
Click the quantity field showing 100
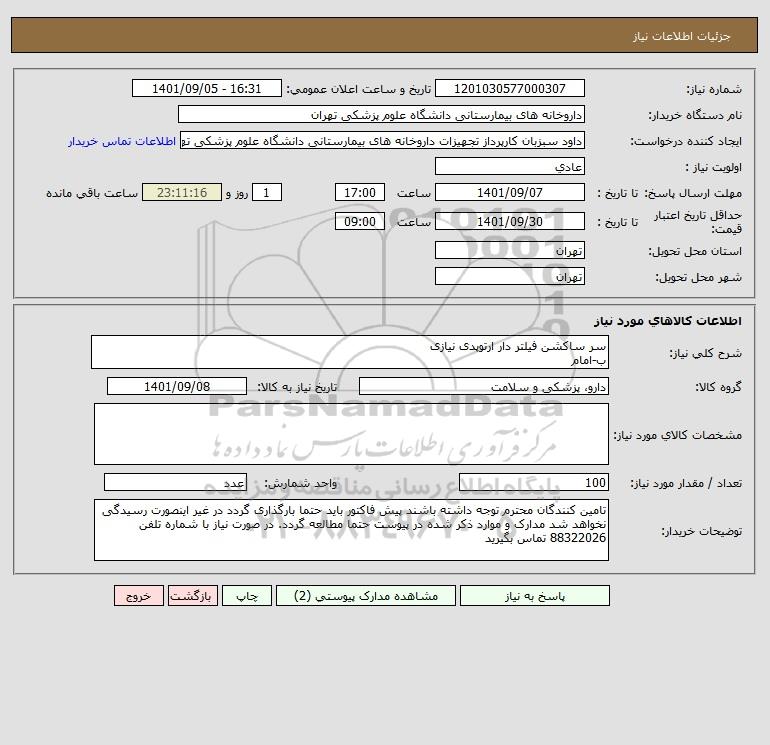[x=534, y=482]
